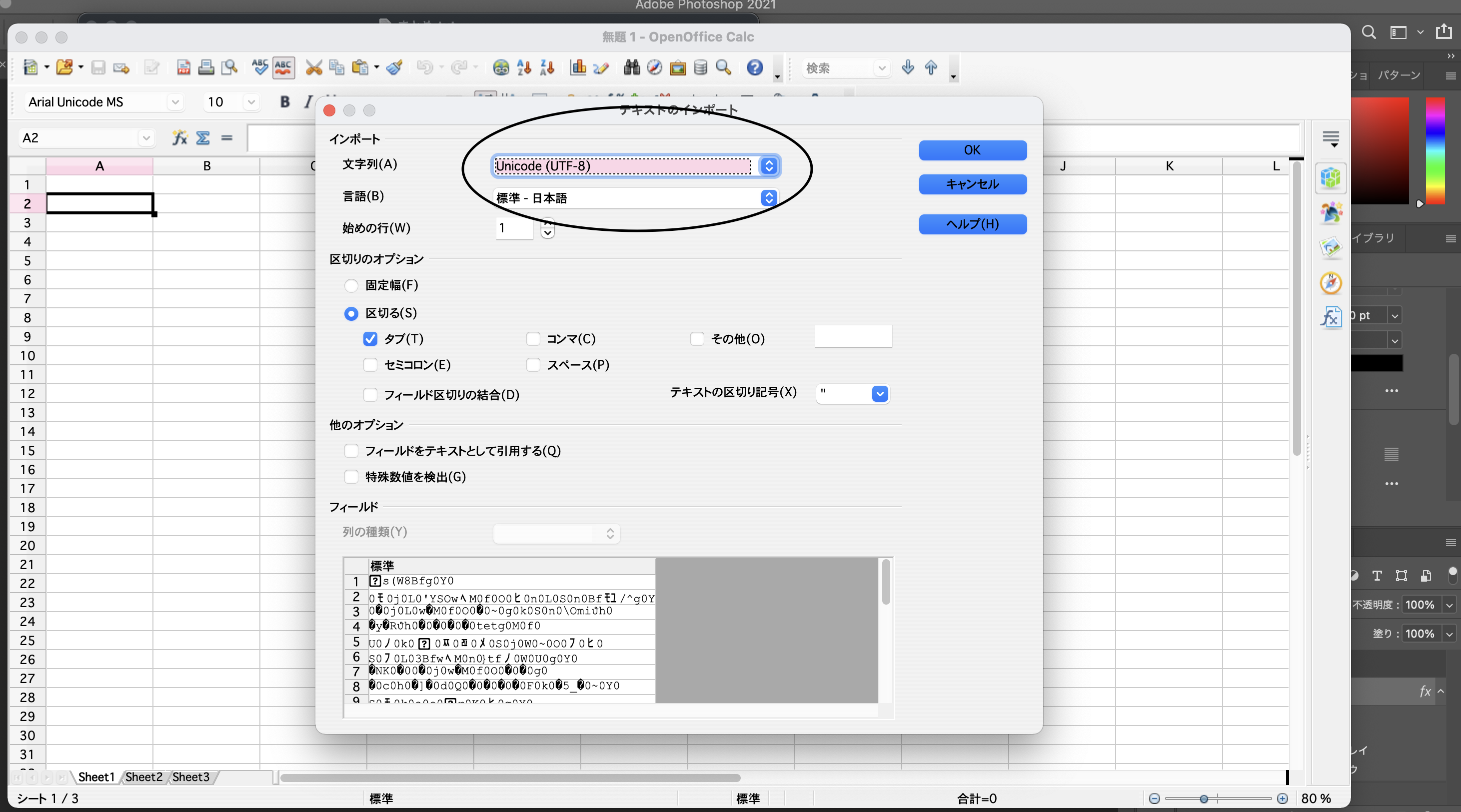Click the キャンセル button

pos(972,184)
